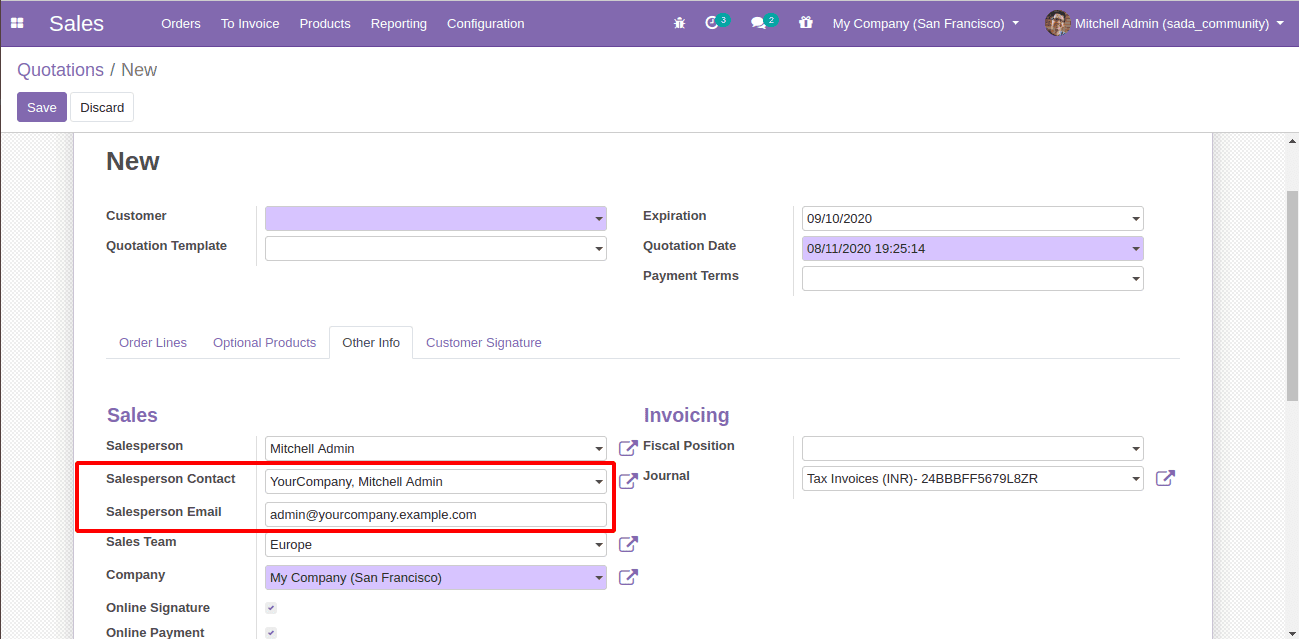Click the gift icon in top bar
1299x639 pixels.
(x=806, y=23)
